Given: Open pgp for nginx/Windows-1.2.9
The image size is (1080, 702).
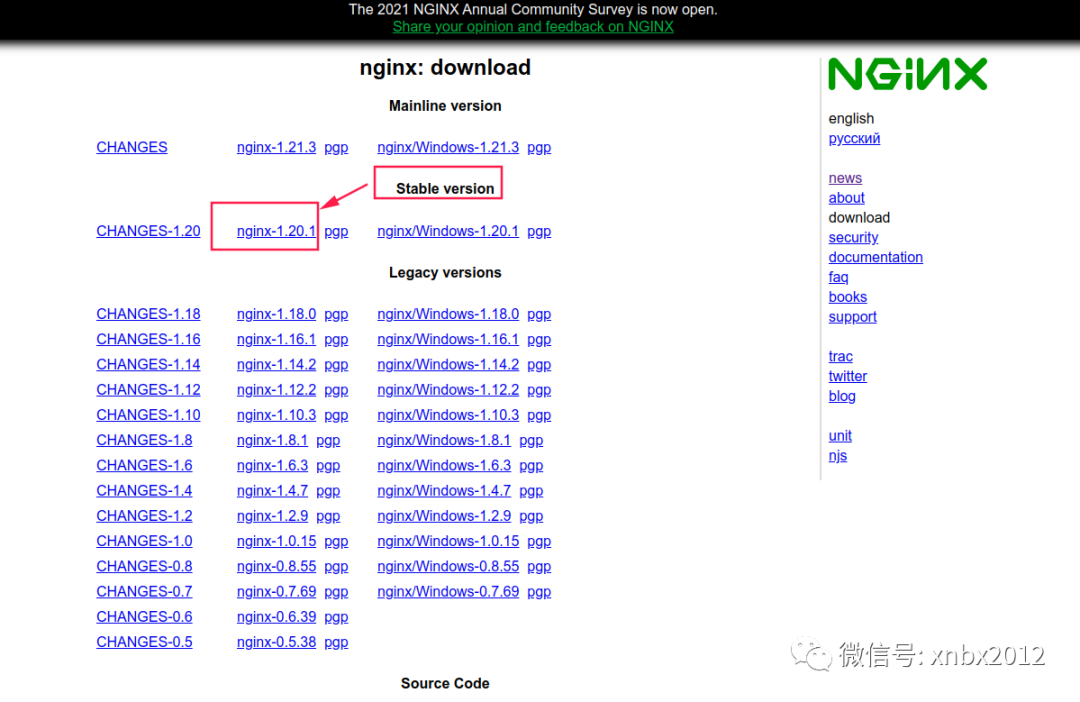Looking at the screenshot, I should [x=531, y=516].
